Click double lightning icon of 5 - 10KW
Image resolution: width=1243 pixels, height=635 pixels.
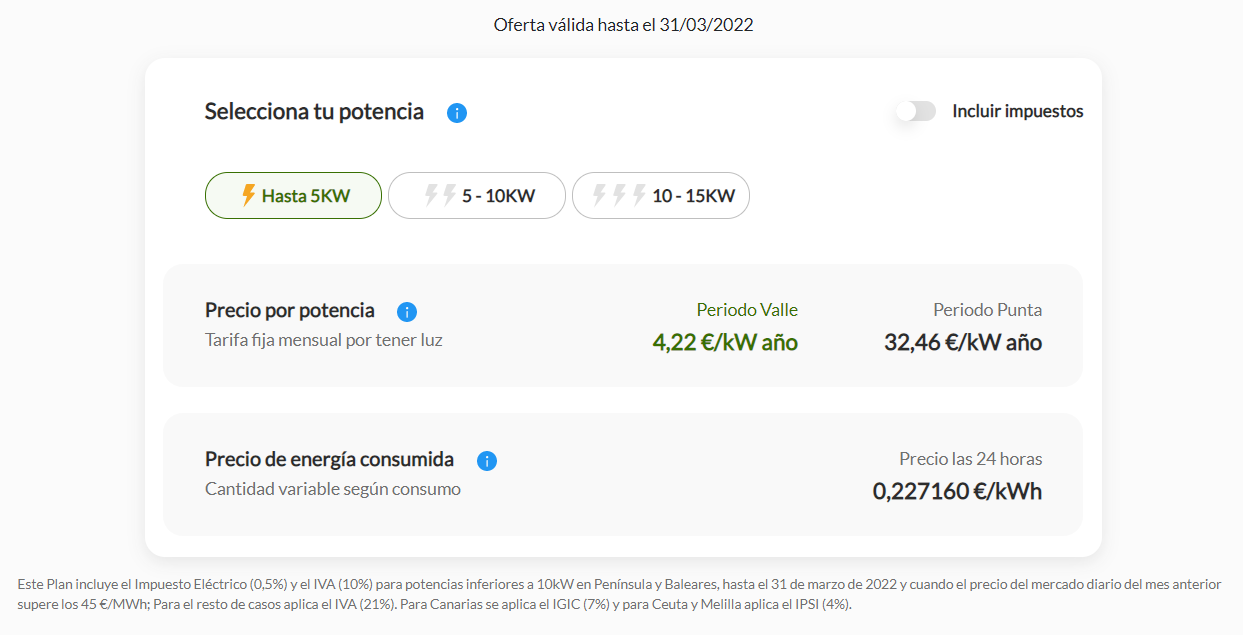(440, 195)
